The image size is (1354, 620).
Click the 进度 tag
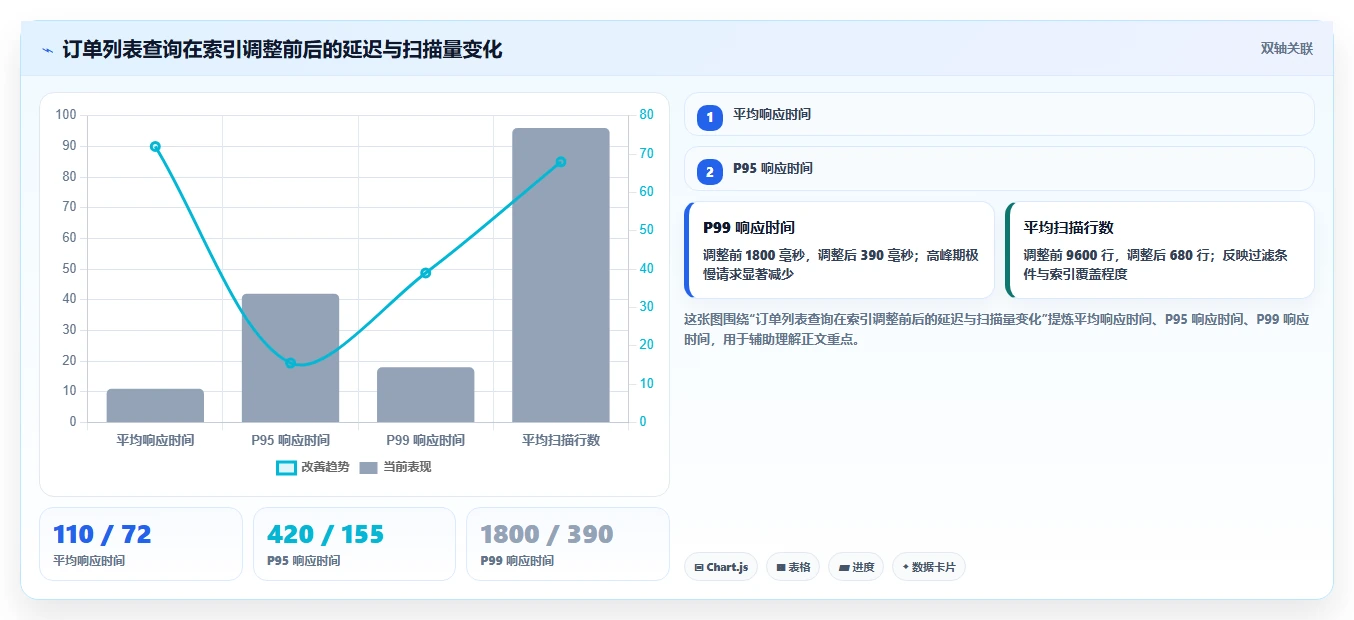pos(856,567)
